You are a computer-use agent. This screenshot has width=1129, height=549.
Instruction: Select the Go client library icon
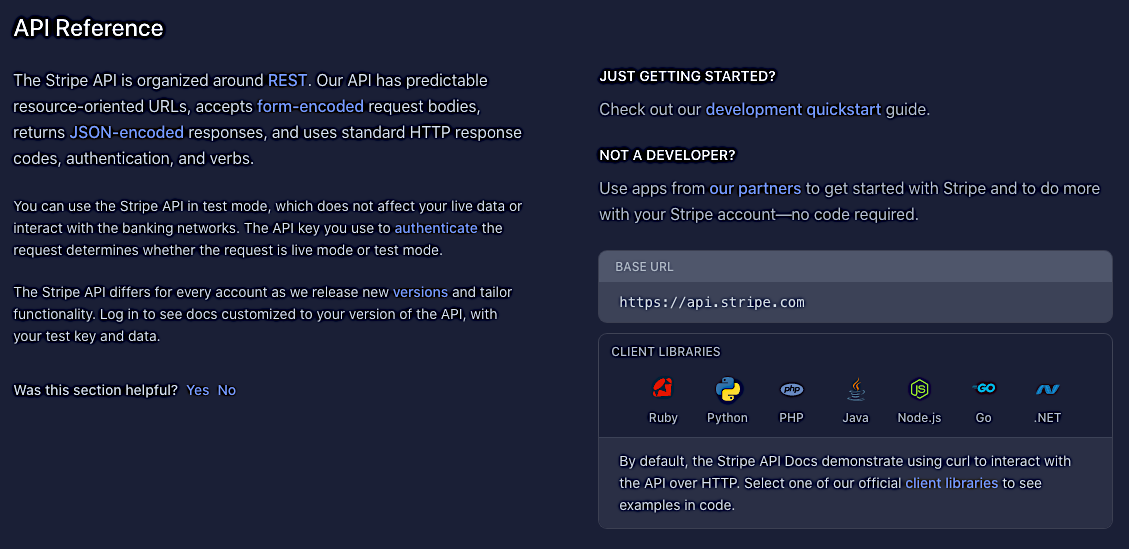click(984, 389)
